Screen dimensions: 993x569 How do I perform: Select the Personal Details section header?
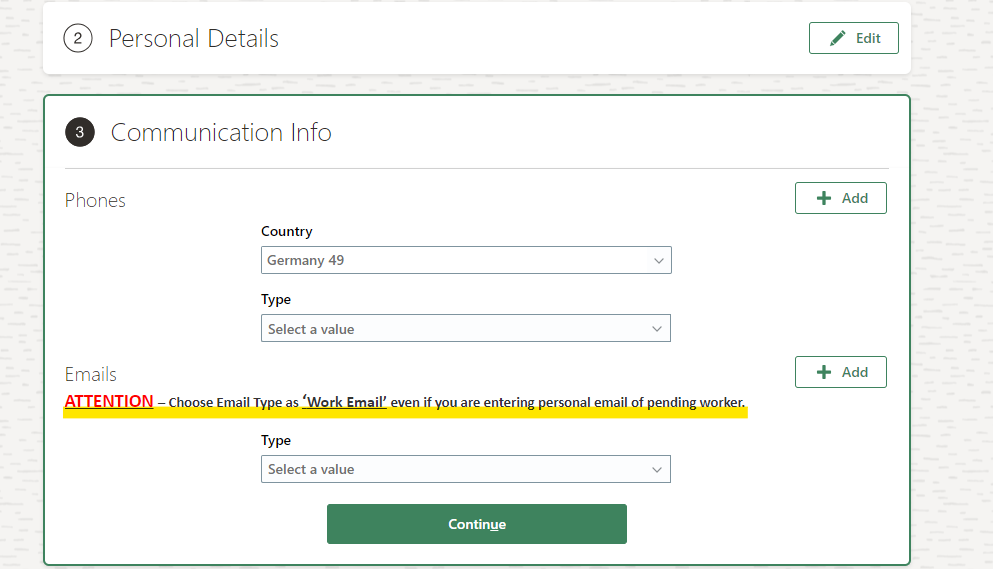[x=194, y=39]
